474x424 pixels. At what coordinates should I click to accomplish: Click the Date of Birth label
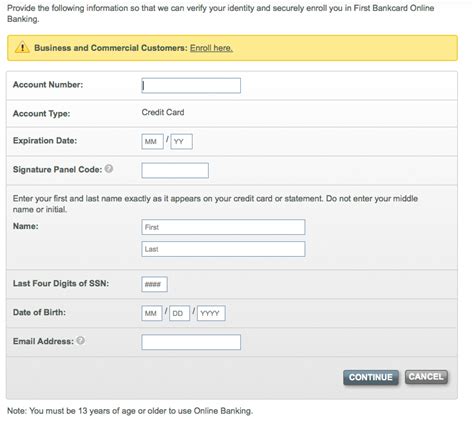(39, 312)
